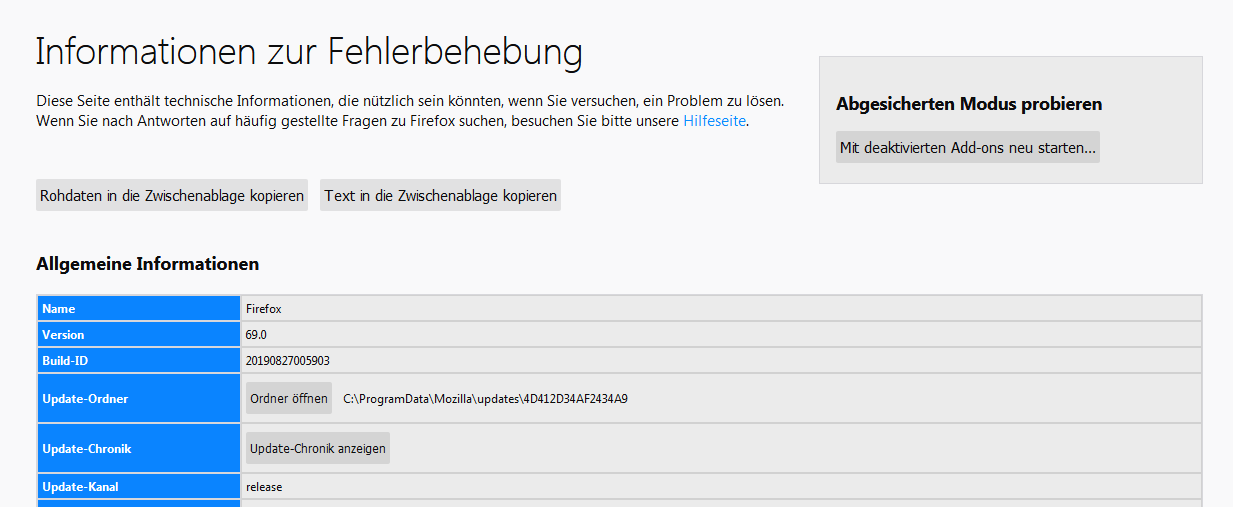Click Rohdaten in die Zwischenablage kopieren
1233x507 pixels.
(172, 196)
